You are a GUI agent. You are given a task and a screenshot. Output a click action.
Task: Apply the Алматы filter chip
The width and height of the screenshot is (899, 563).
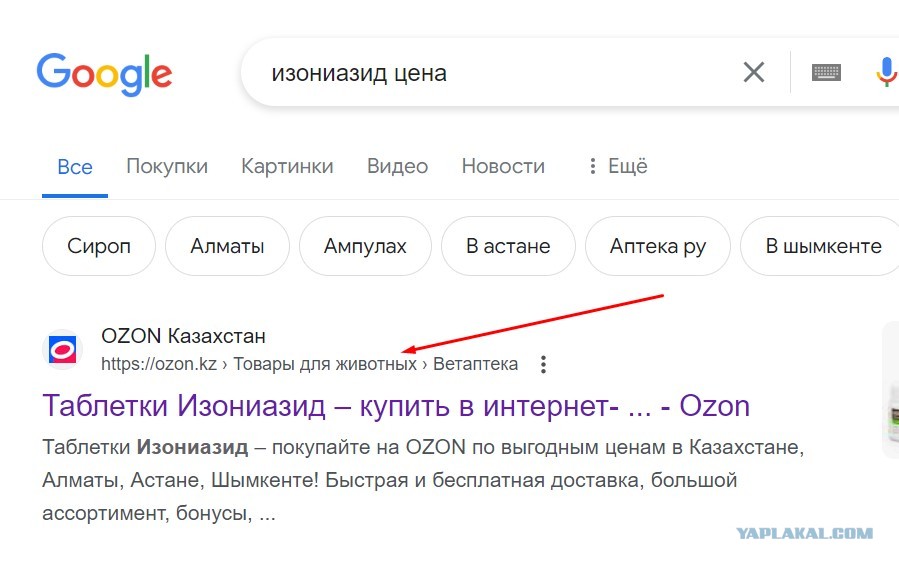point(227,246)
